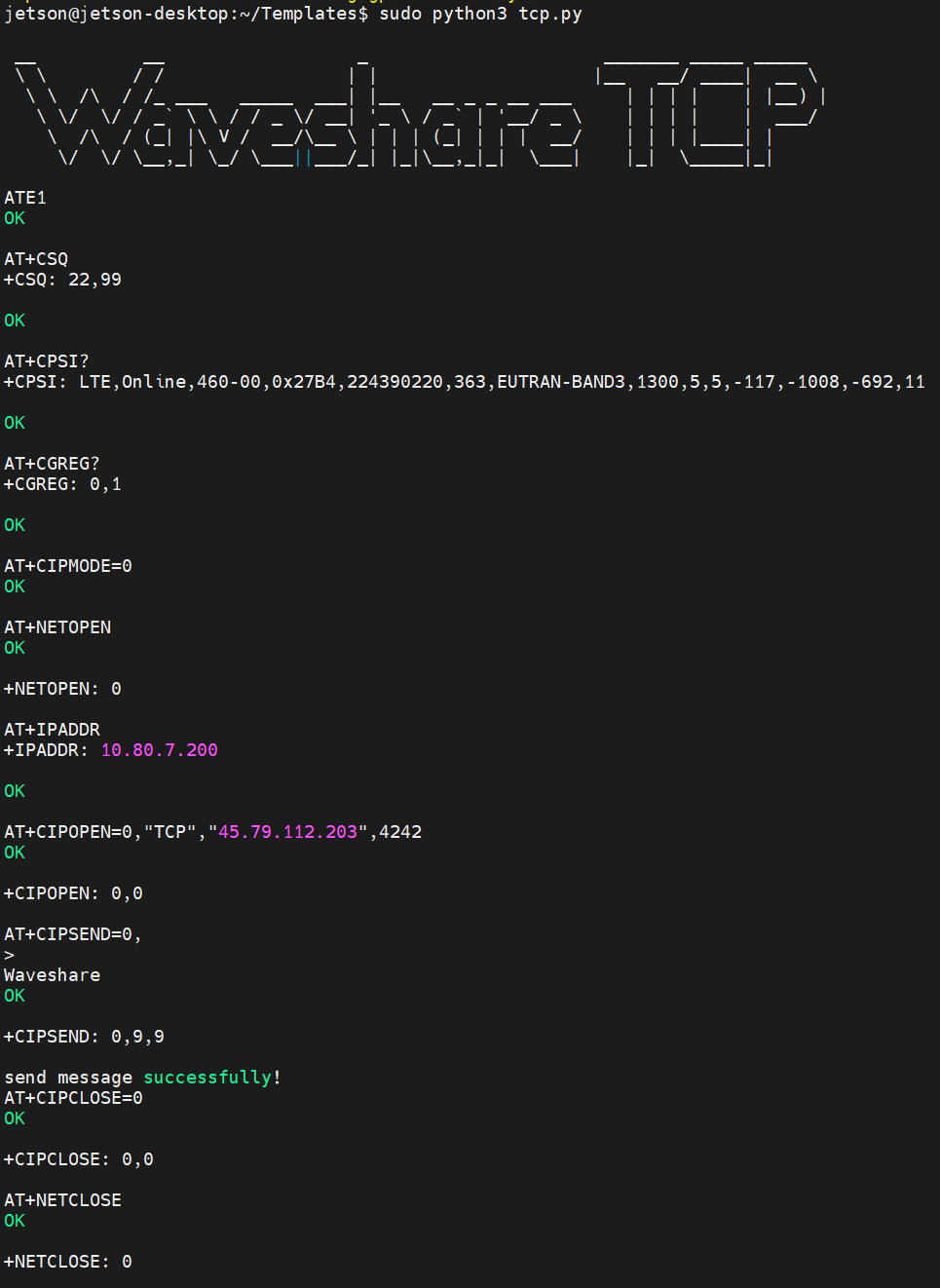Click the green OK below +CGREG response
The height and width of the screenshot is (1288, 940).
(x=15, y=525)
